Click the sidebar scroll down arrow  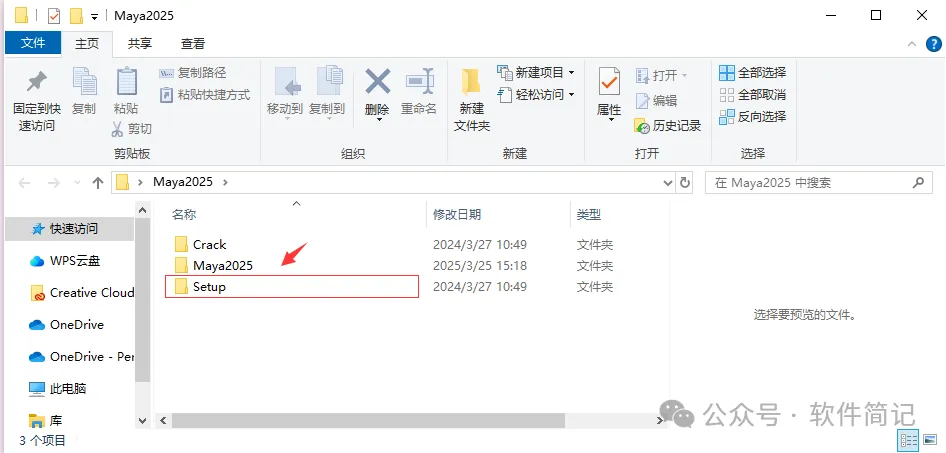(143, 420)
